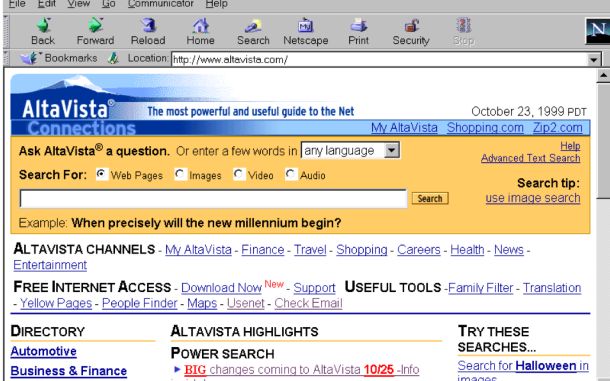Open the Finance channel link
The image size is (610, 381).
(x=263, y=249)
